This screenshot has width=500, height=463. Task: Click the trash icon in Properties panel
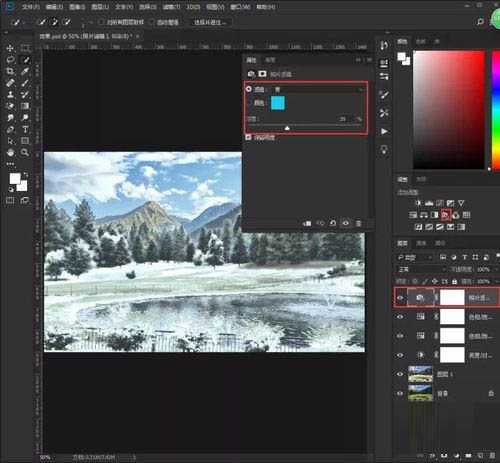[x=358, y=223]
